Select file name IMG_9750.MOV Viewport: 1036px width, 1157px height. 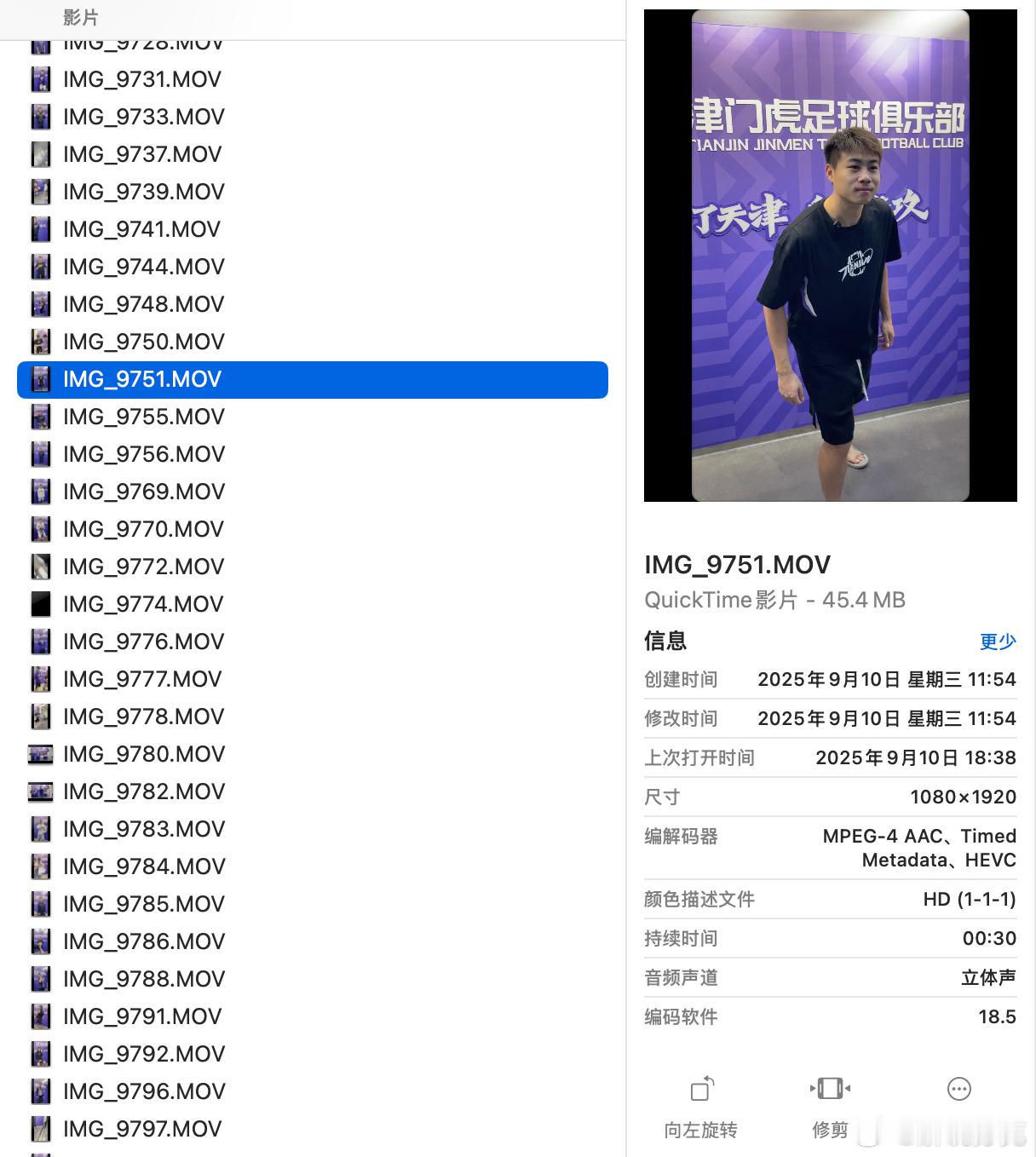[x=144, y=342]
